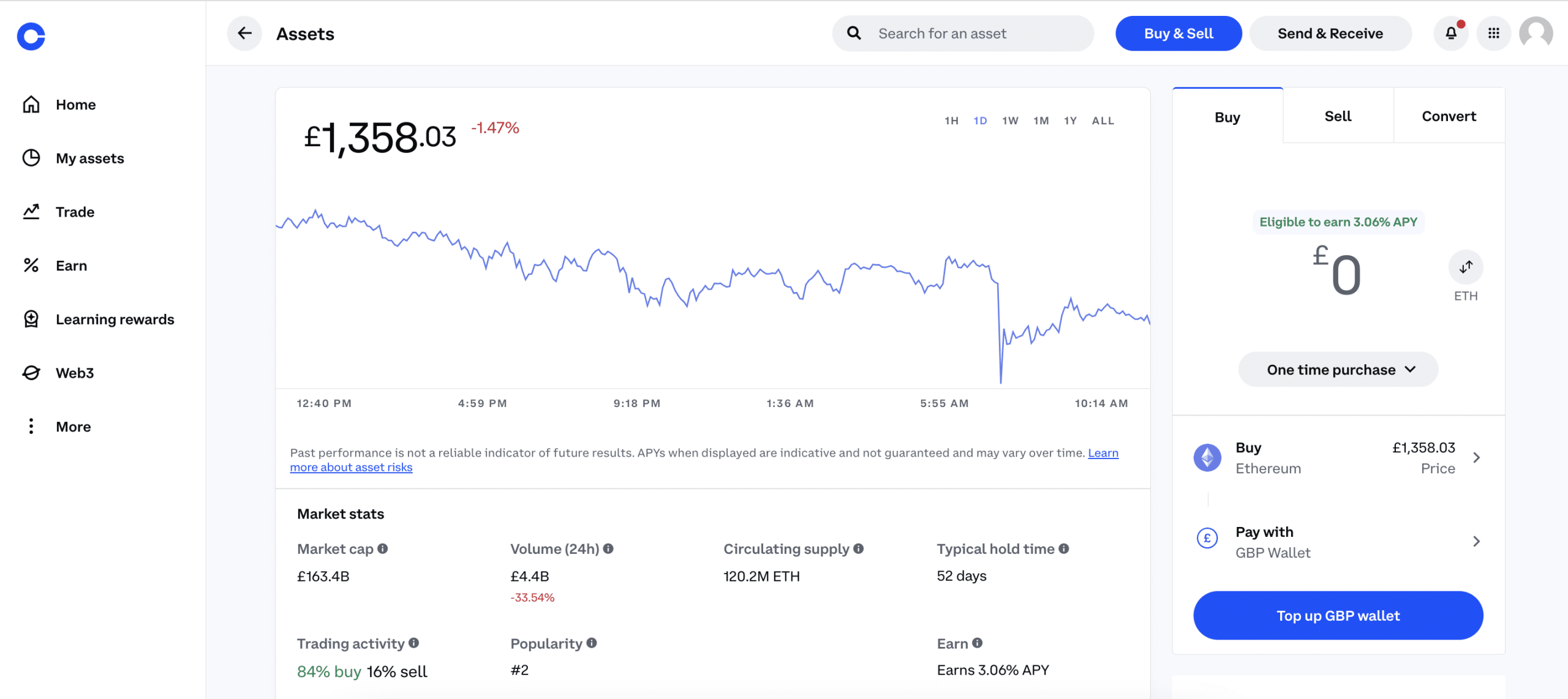The height and width of the screenshot is (699, 1568).
Task: Switch to the Convert tab
Action: [x=1449, y=116]
